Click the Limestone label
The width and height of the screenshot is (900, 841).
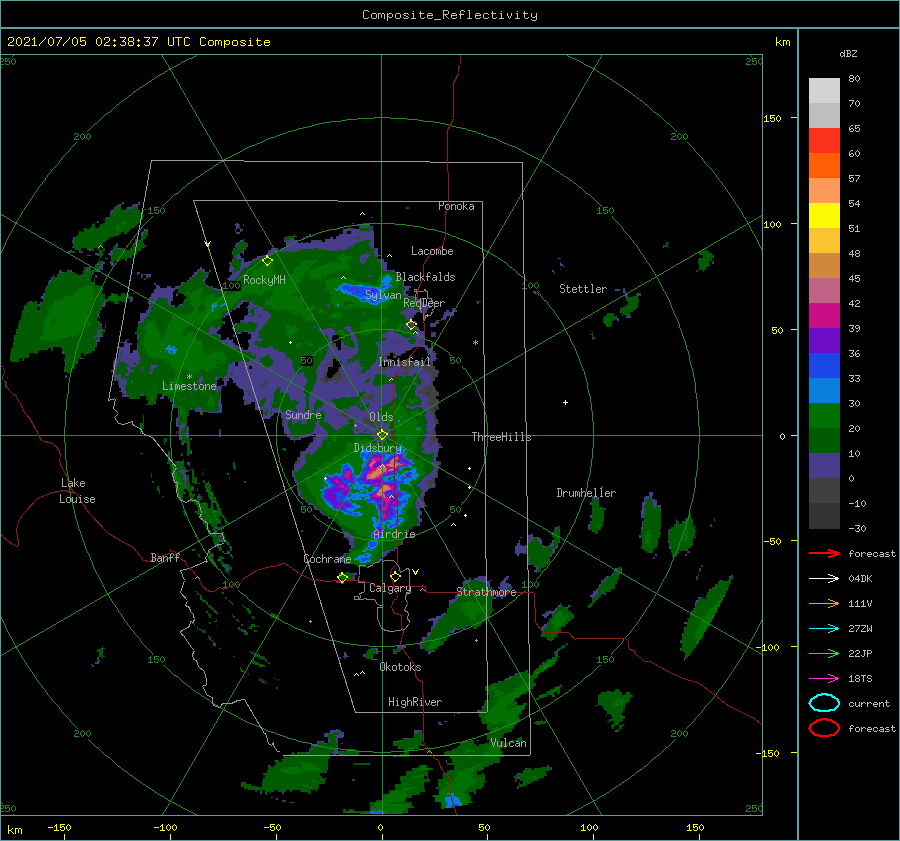[189, 386]
